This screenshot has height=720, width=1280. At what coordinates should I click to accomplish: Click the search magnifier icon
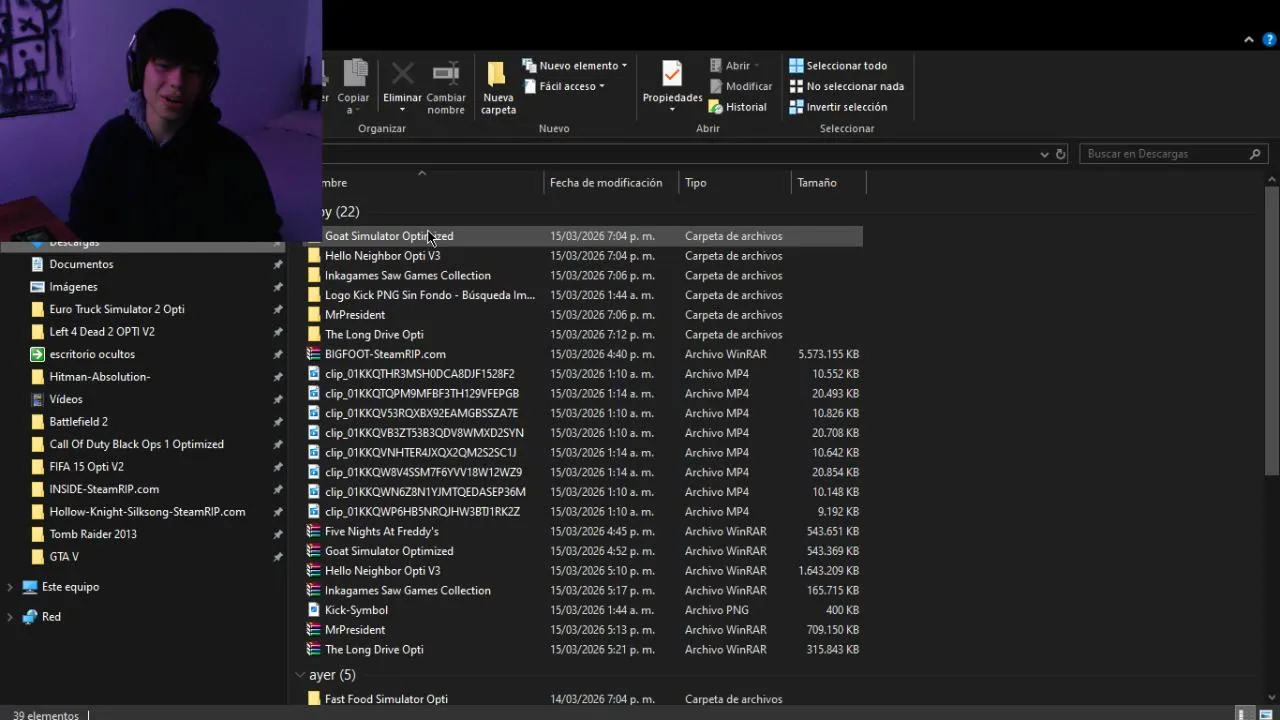1255,154
